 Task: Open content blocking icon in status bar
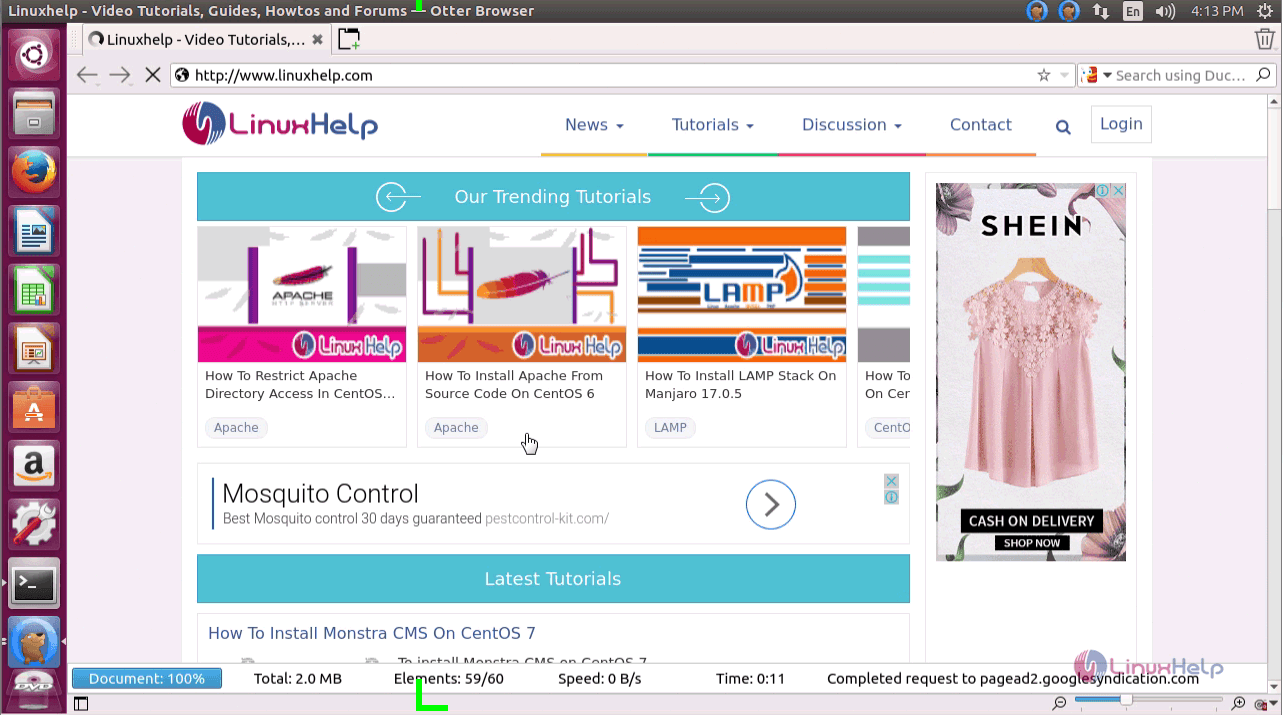click(1261, 704)
